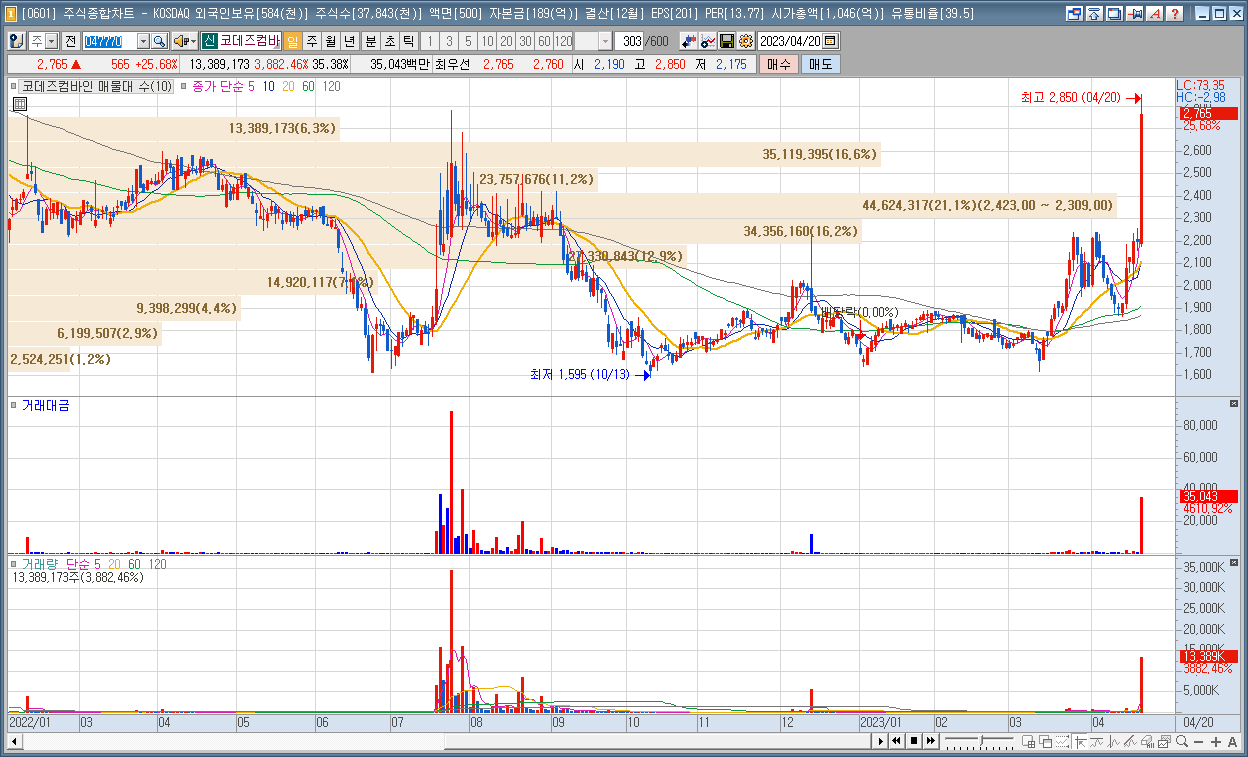Click the red-blue linked screen icon in title bar

[1075, 14]
